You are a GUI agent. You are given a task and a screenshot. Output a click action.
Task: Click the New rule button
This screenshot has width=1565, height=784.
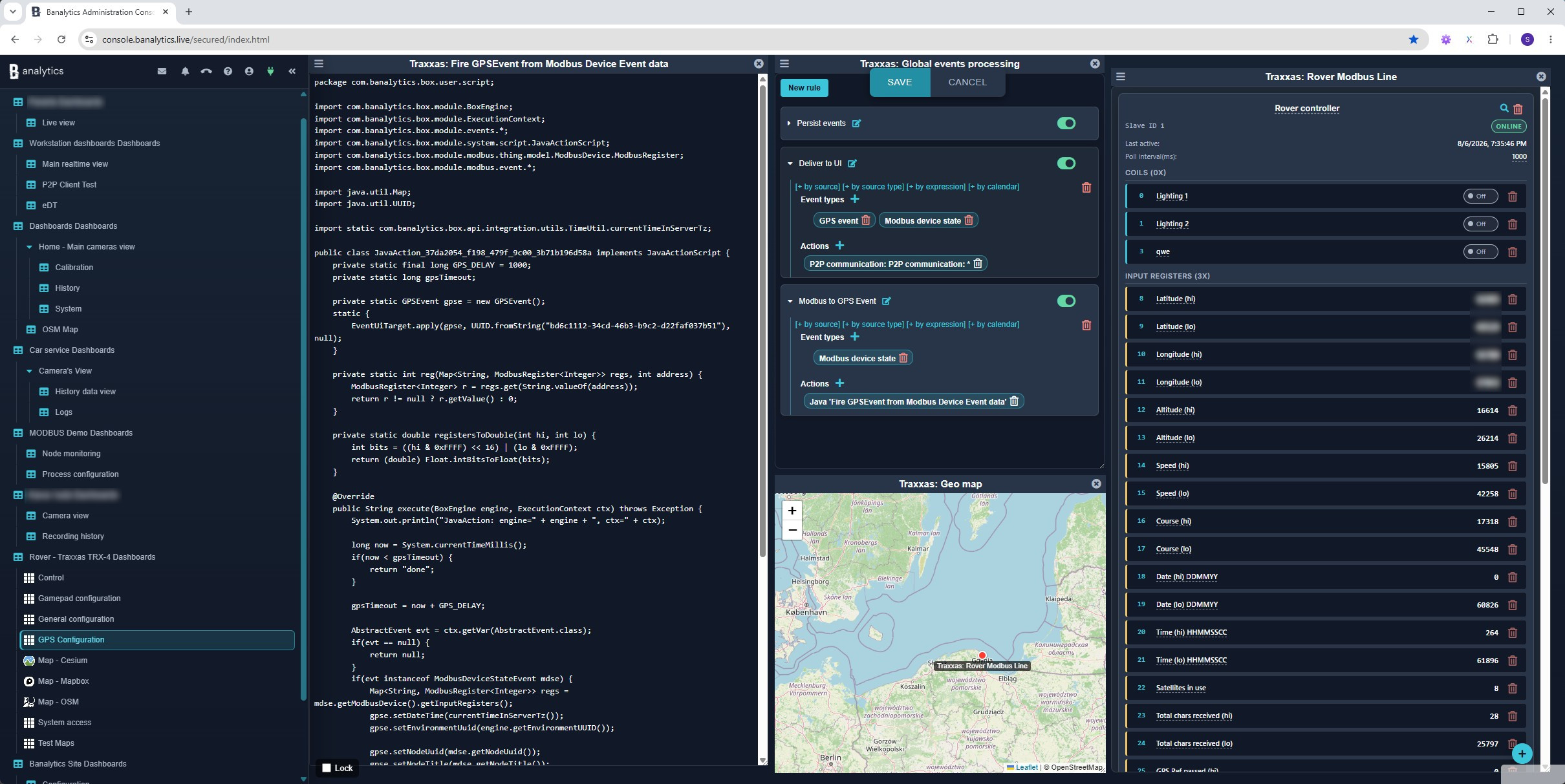click(x=804, y=88)
